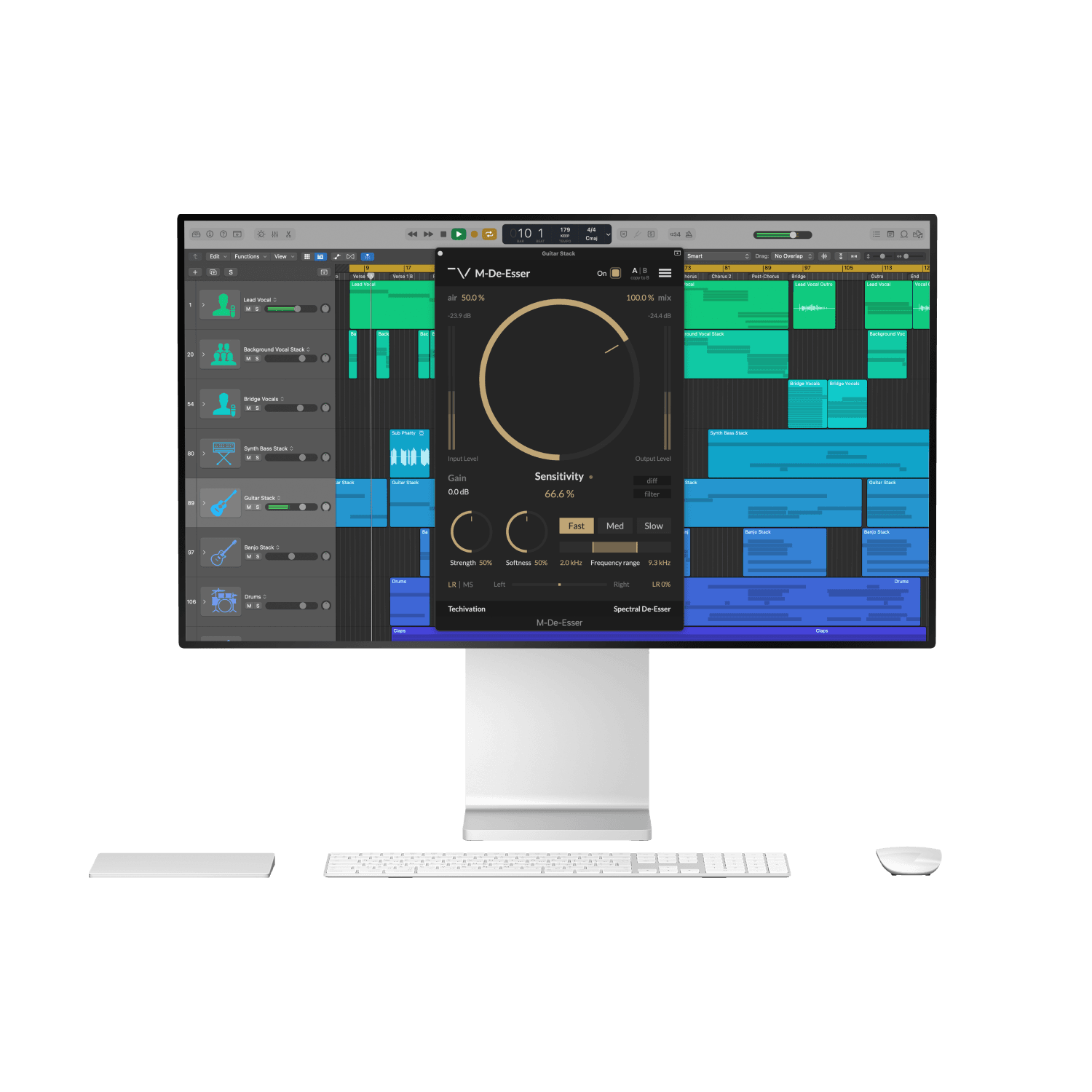Image resolution: width=1092 pixels, height=1092 pixels.
Task: Click the green Play button
Action: 459,234
